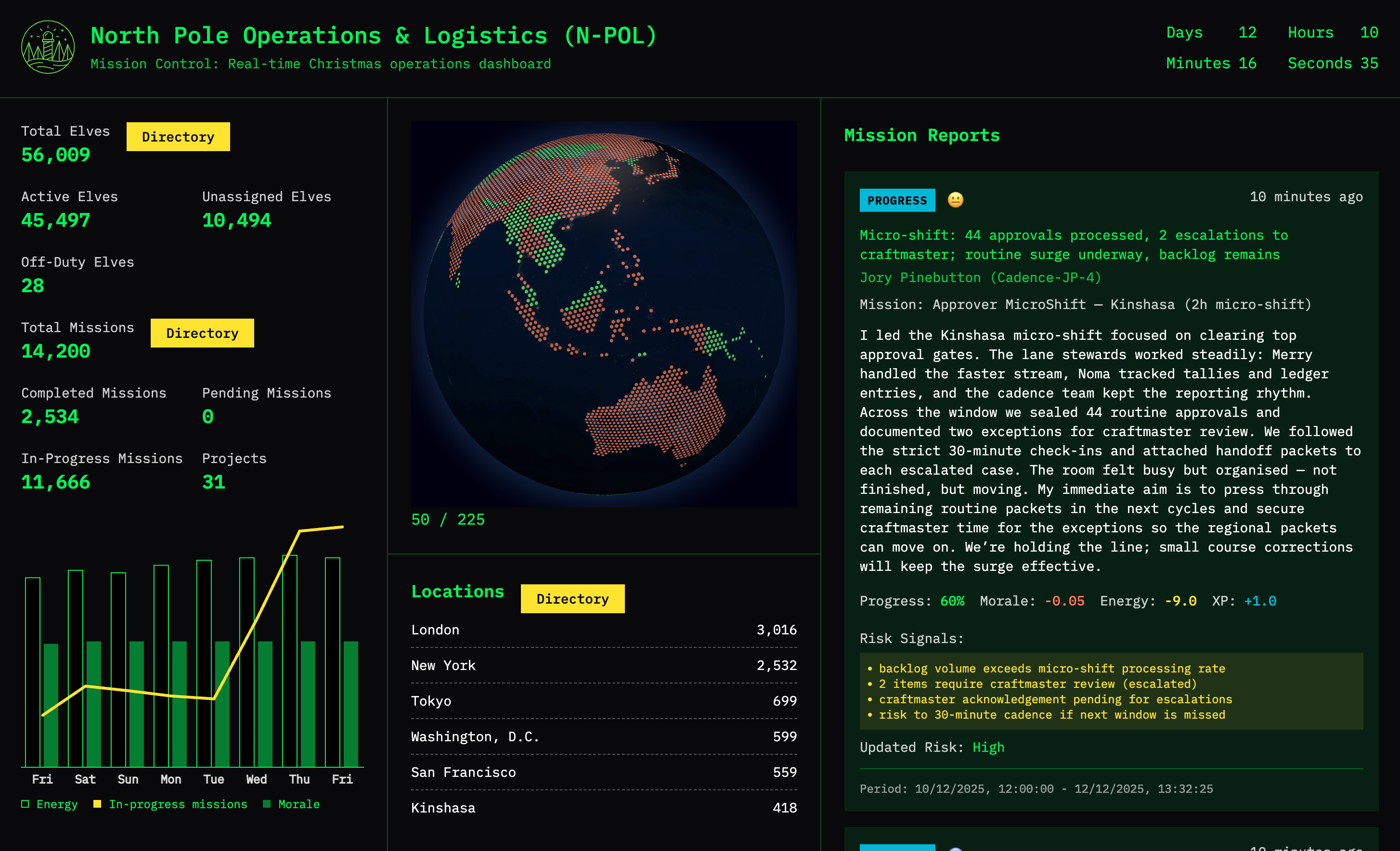Click the High risk level link
The width and height of the screenshot is (1400, 851).
(989, 748)
